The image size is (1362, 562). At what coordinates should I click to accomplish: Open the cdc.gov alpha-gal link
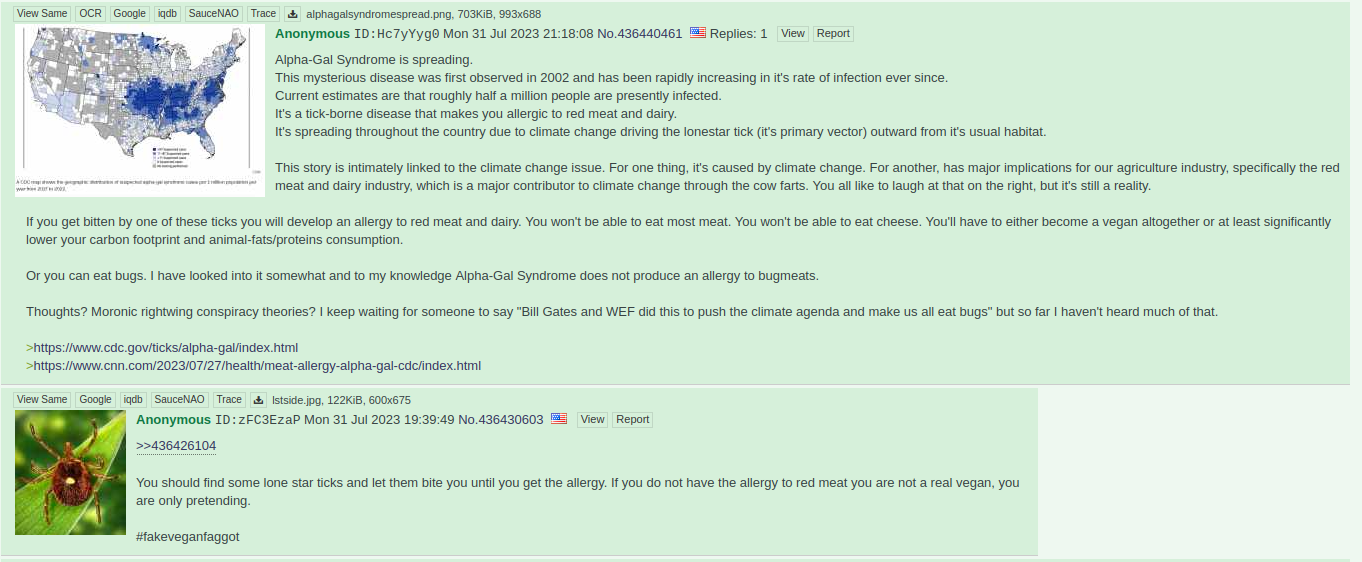(x=166, y=348)
